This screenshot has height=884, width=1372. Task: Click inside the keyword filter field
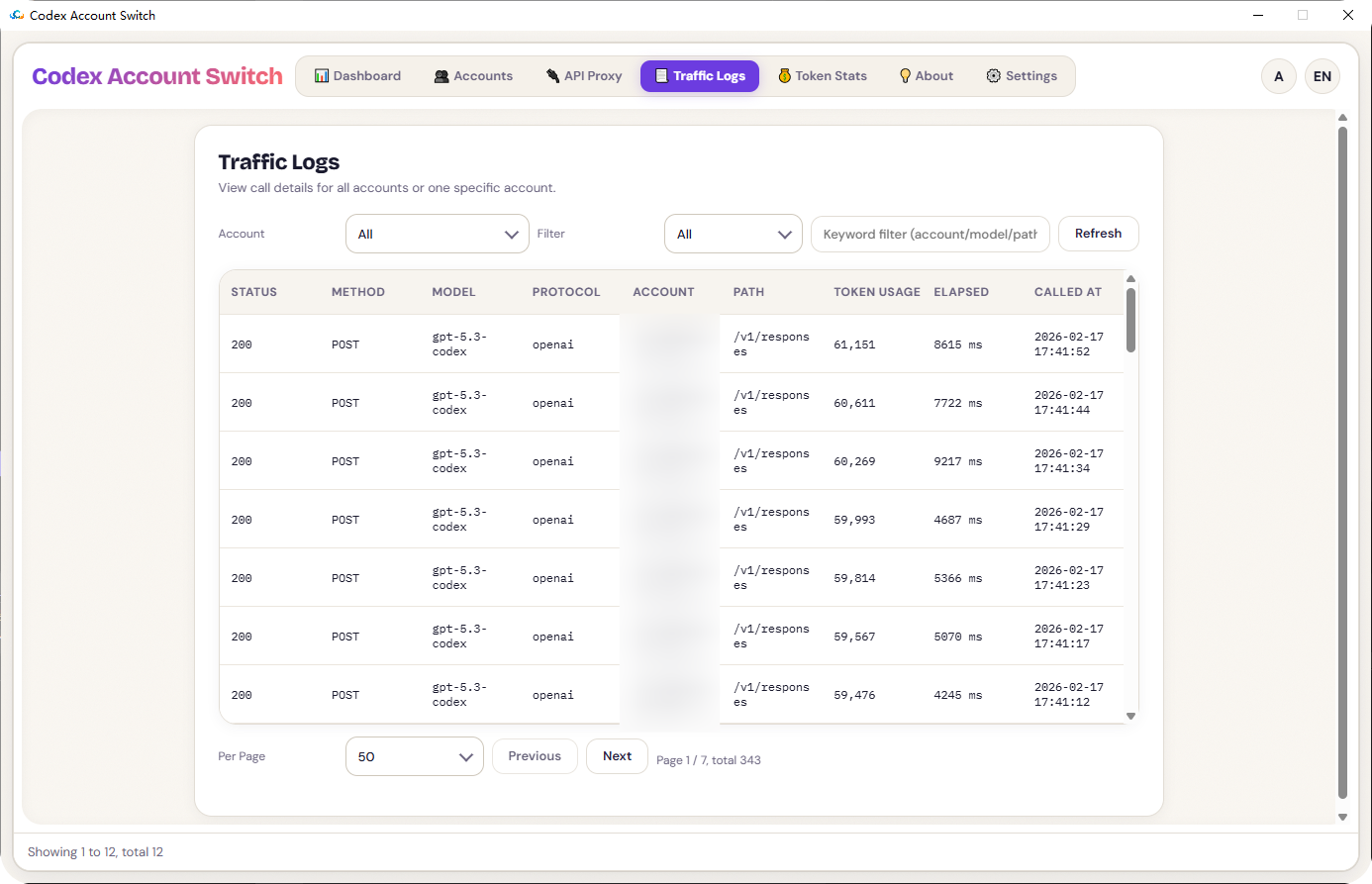930,234
